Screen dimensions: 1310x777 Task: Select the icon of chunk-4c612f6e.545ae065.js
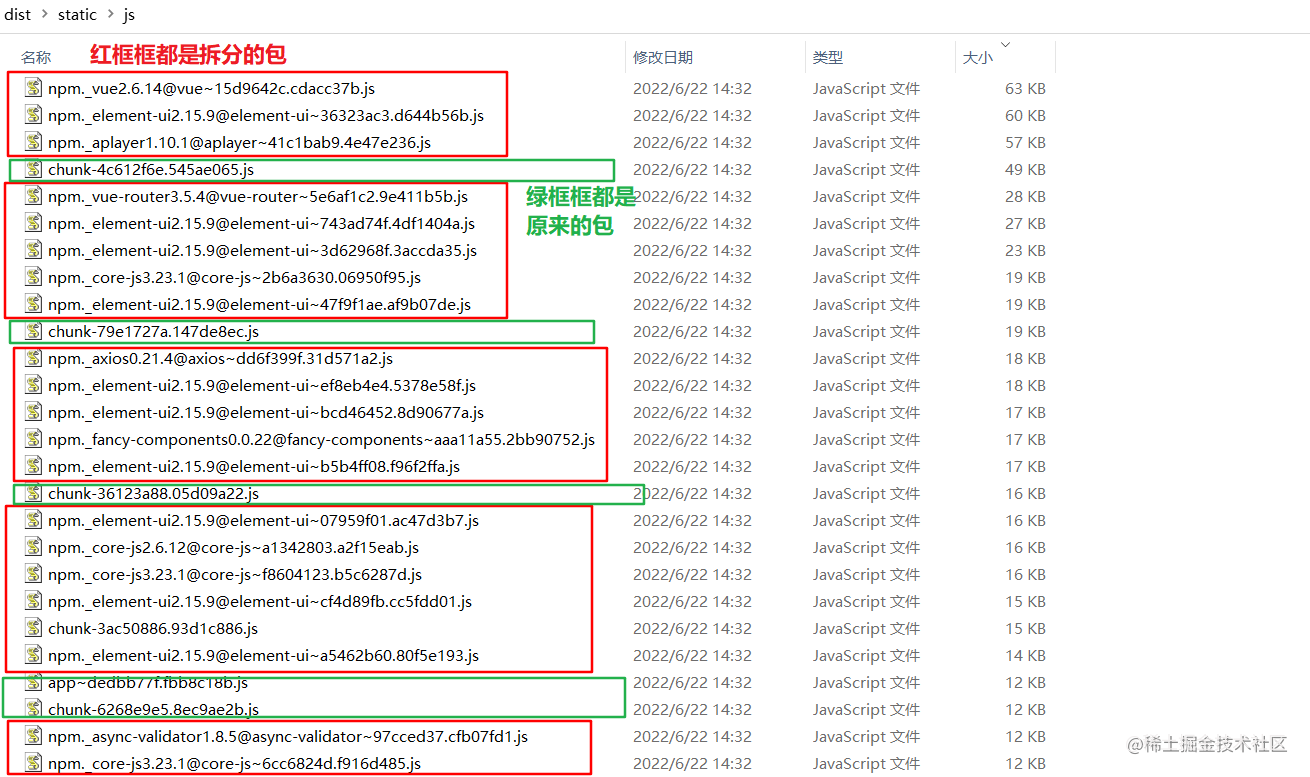tap(33, 169)
